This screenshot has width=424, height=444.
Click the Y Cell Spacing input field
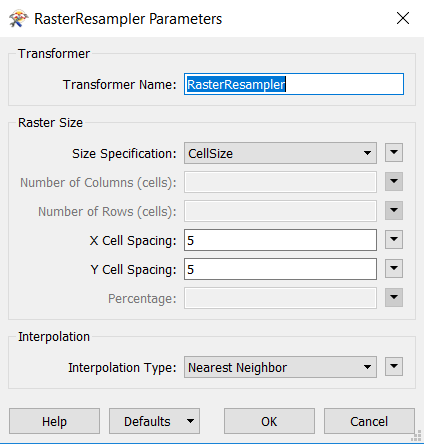coord(280,269)
